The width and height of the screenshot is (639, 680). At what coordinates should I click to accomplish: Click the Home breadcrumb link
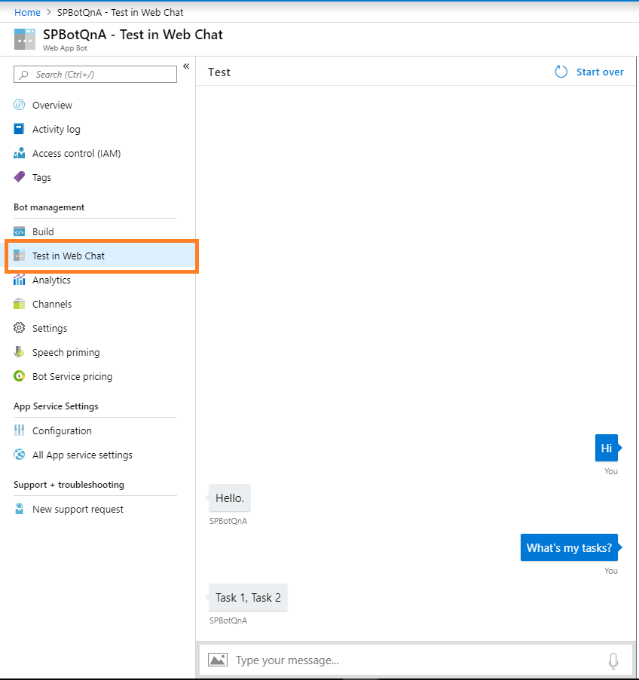(27, 12)
